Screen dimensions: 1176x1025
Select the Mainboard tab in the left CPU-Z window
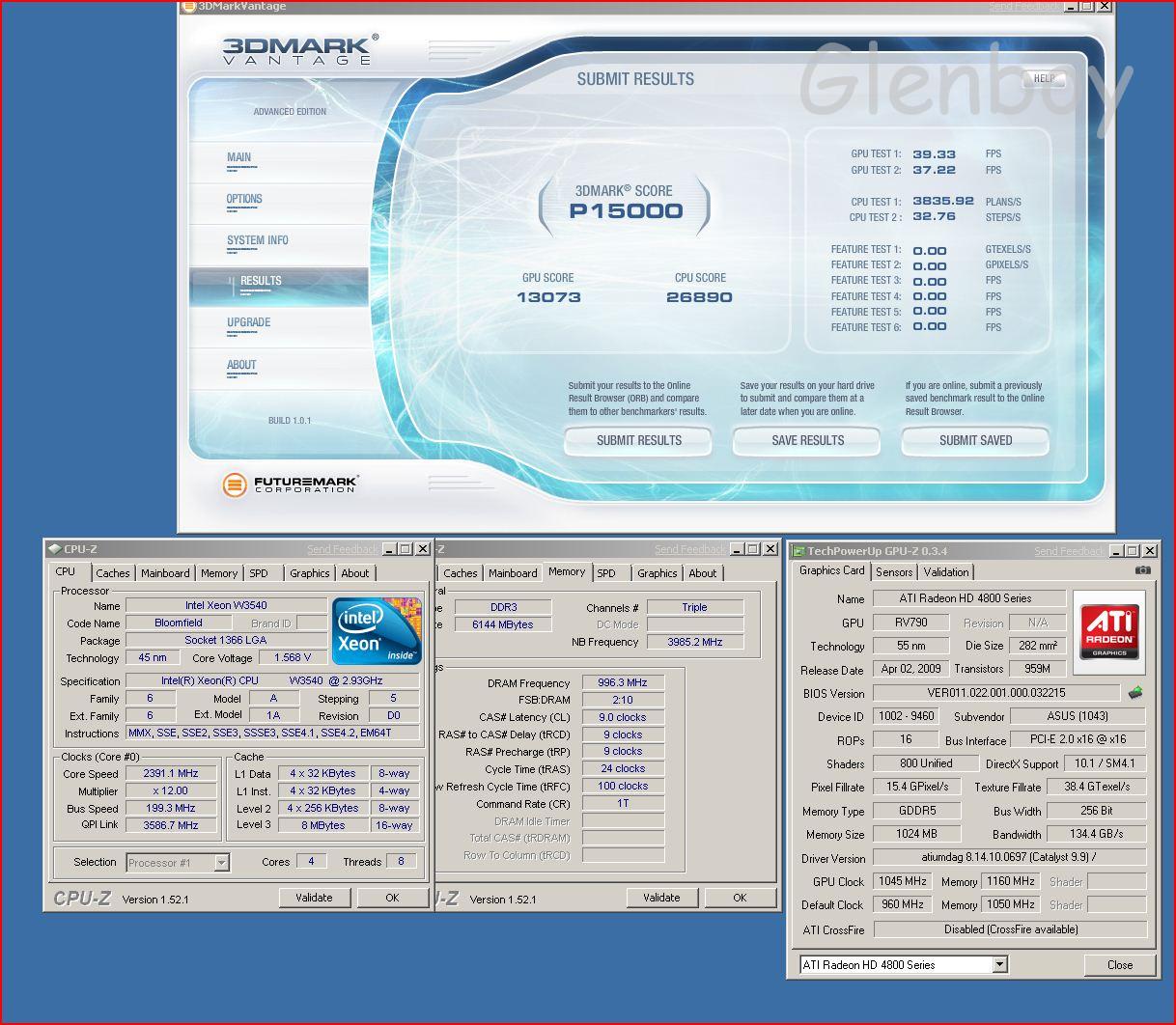pyautogui.click(x=165, y=573)
